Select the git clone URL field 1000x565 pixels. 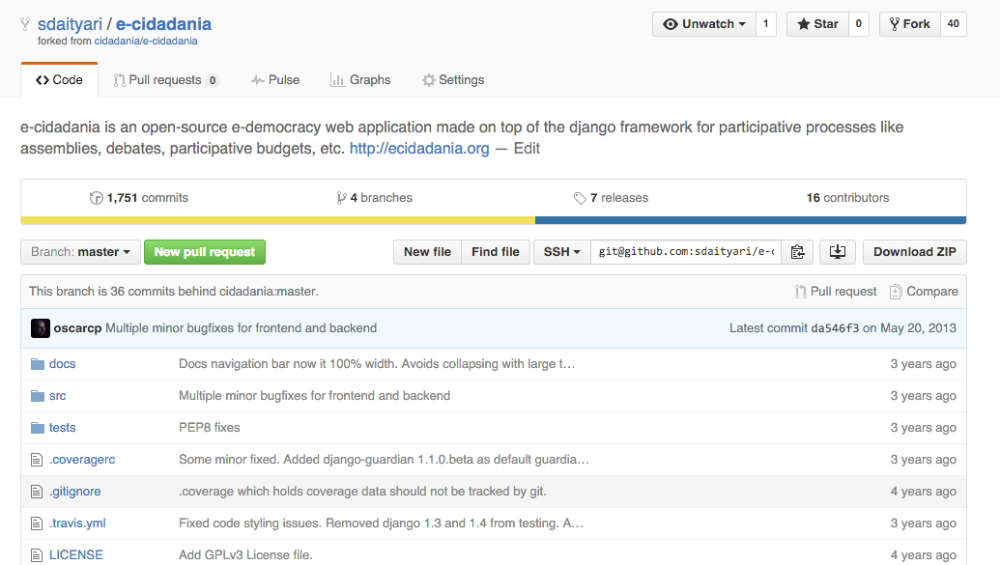coord(686,252)
